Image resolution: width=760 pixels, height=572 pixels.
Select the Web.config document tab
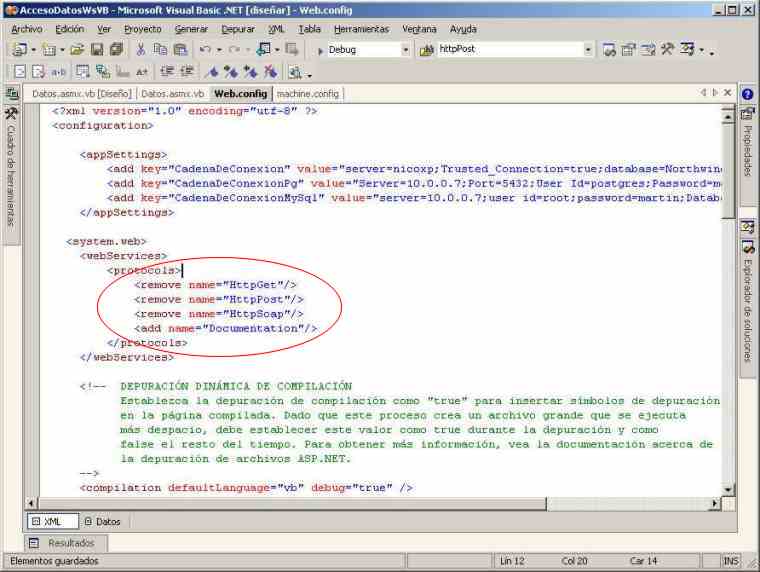tap(240, 94)
